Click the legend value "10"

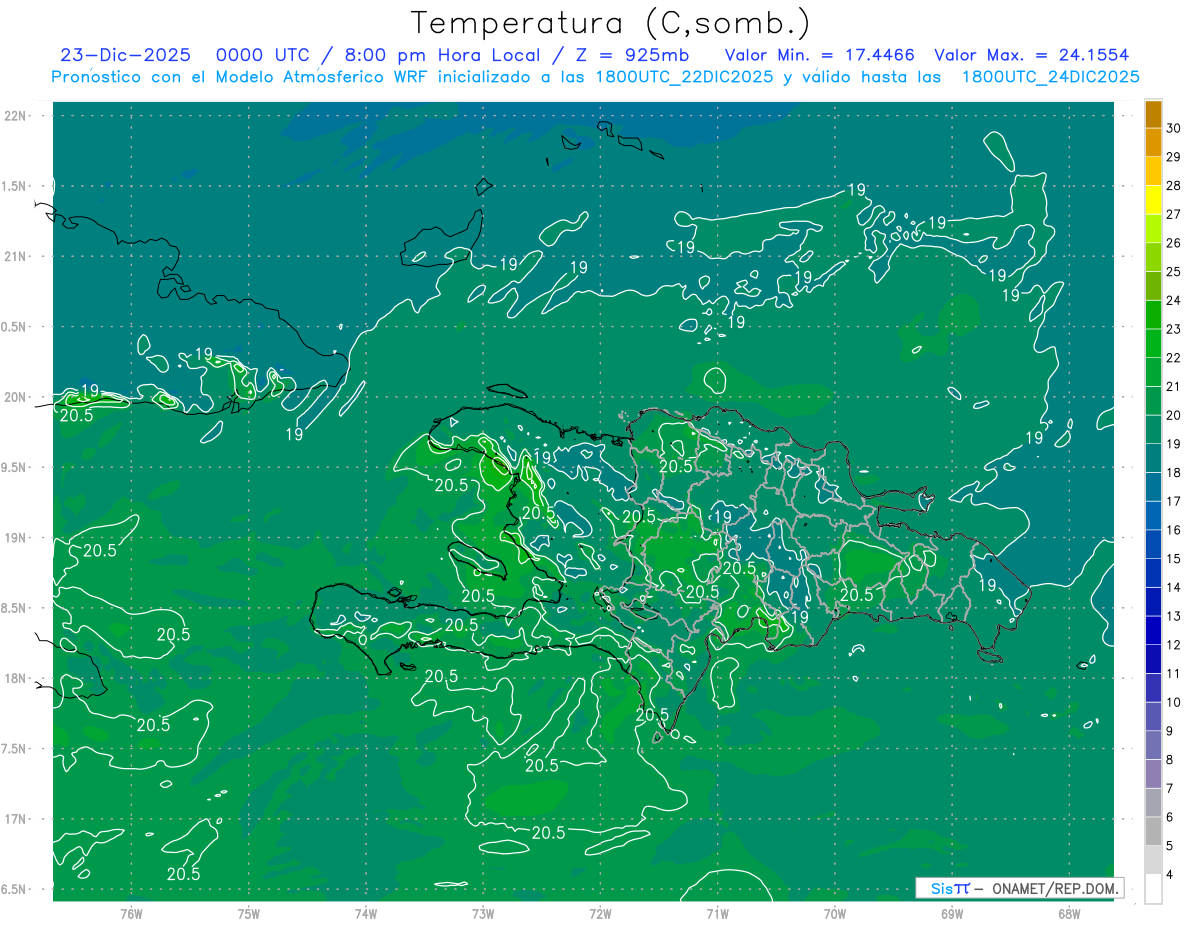pos(1173,702)
